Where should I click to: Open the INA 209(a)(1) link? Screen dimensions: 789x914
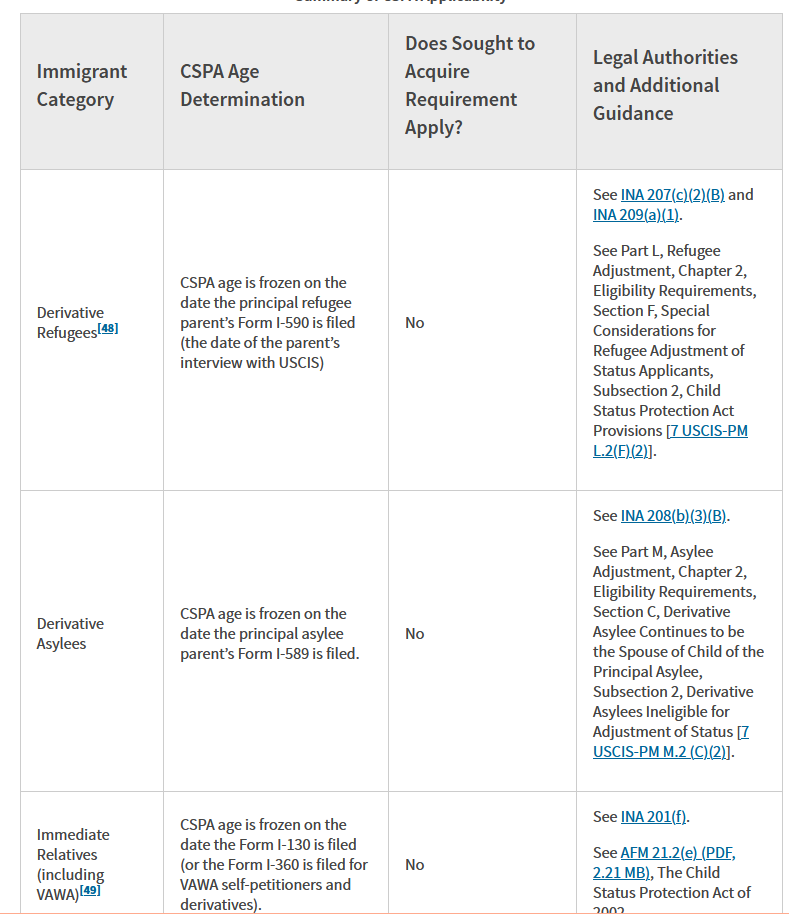click(636, 215)
